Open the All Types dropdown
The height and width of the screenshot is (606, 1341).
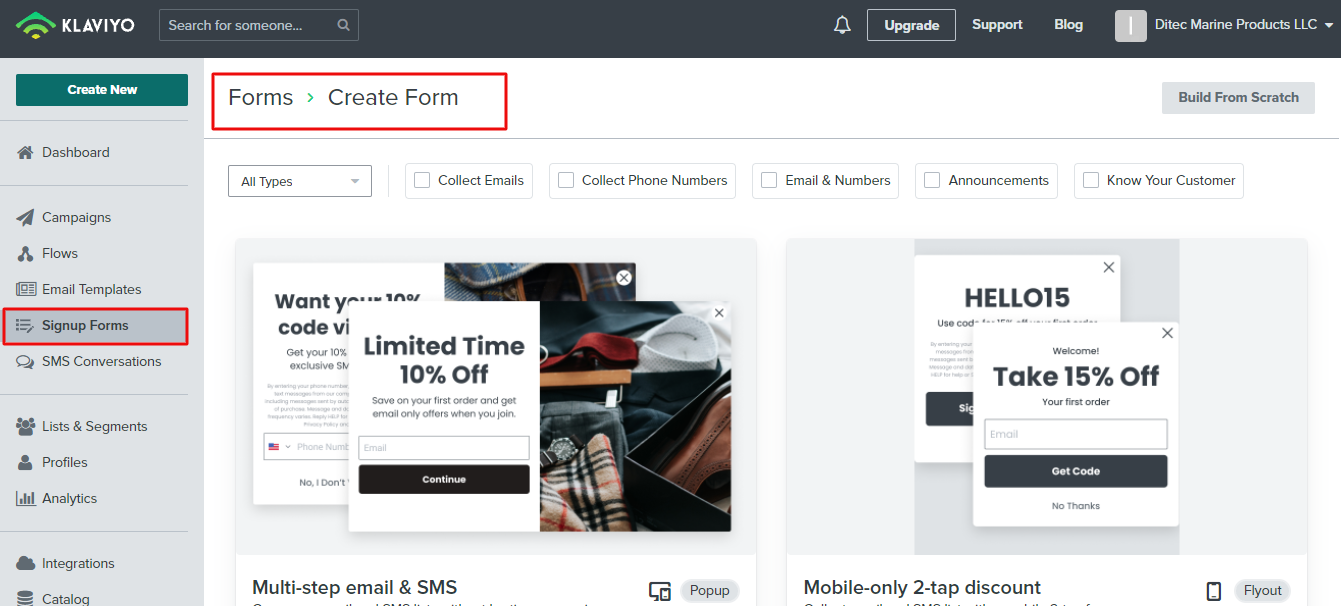(300, 182)
